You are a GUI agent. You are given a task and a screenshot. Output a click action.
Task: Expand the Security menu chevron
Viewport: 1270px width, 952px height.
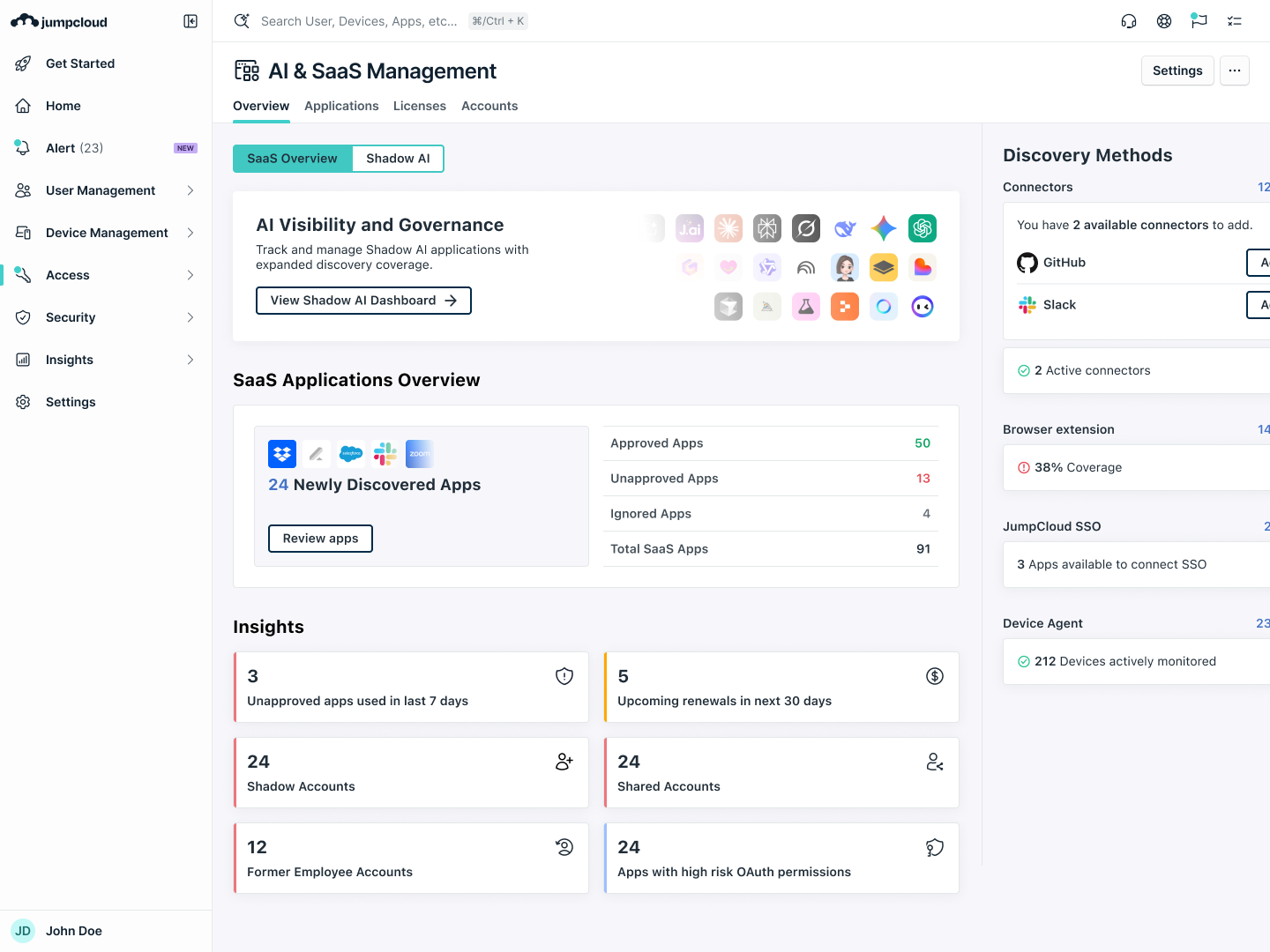point(191,317)
